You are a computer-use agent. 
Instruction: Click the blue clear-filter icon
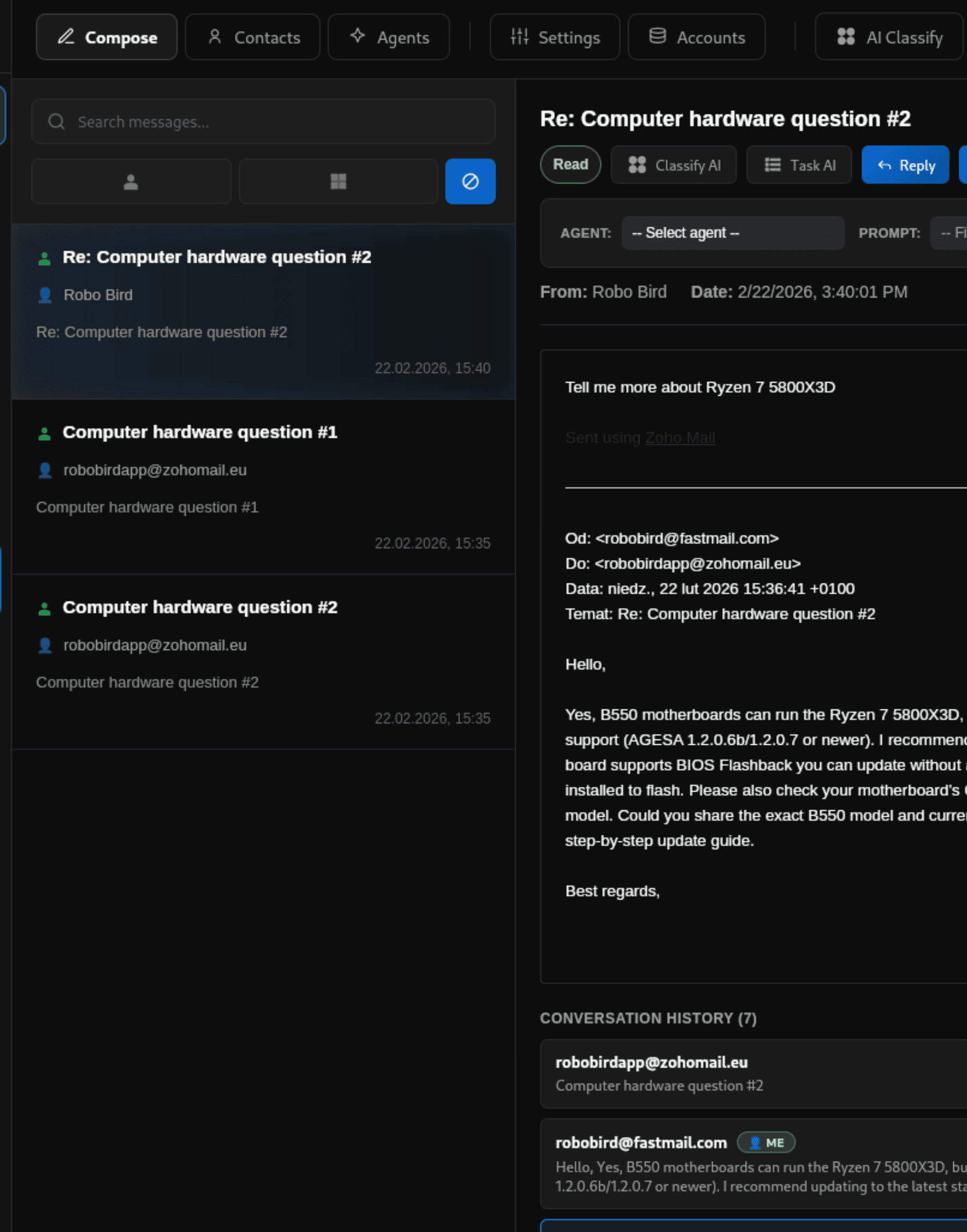[470, 181]
